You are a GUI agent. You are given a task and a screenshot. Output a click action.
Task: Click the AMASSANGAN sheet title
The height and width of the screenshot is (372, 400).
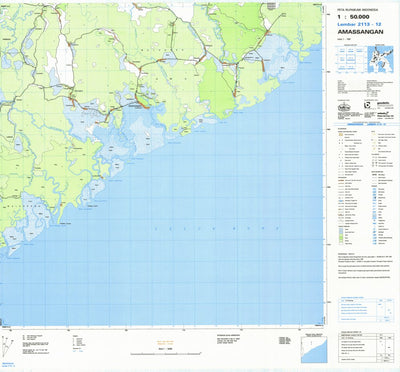point(360,32)
